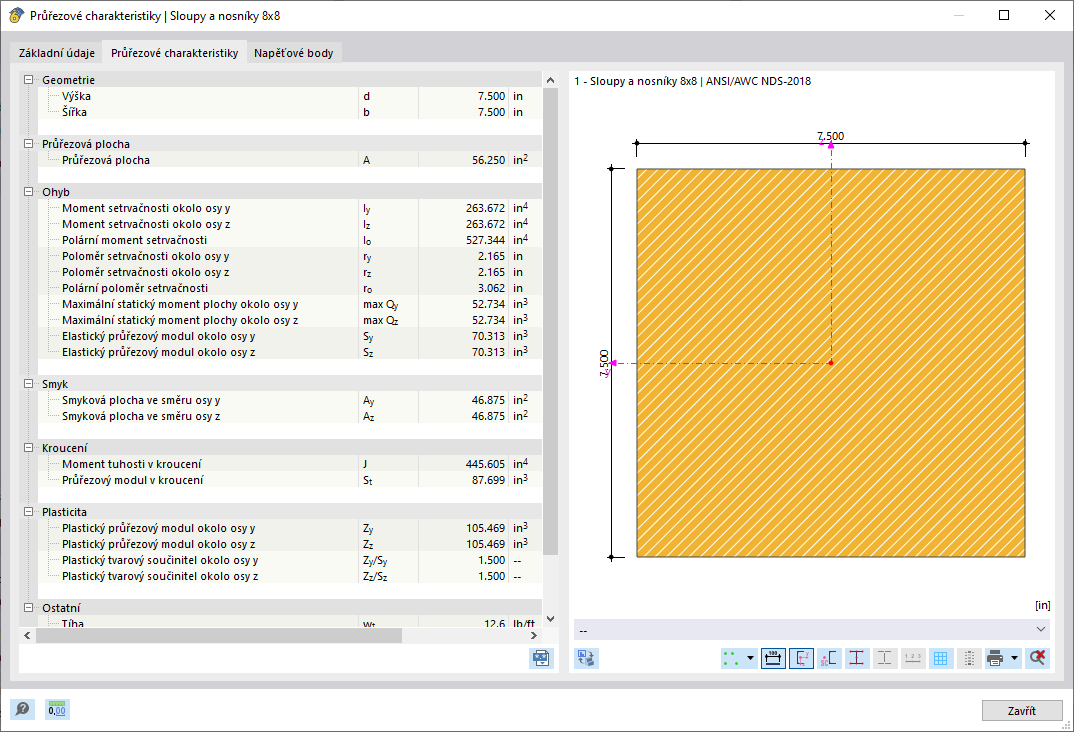The height and width of the screenshot is (732, 1074).
Task: Click the view sync icon under the preview
Action: tap(586, 658)
